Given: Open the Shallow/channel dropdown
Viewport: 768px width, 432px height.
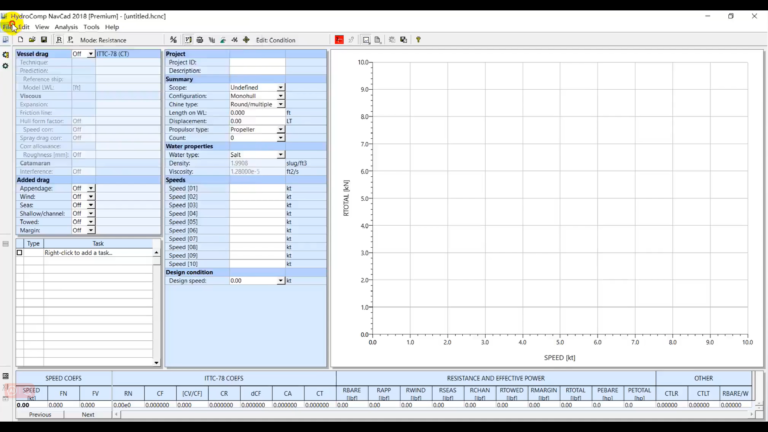Looking at the screenshot, I should click(91, 214).
